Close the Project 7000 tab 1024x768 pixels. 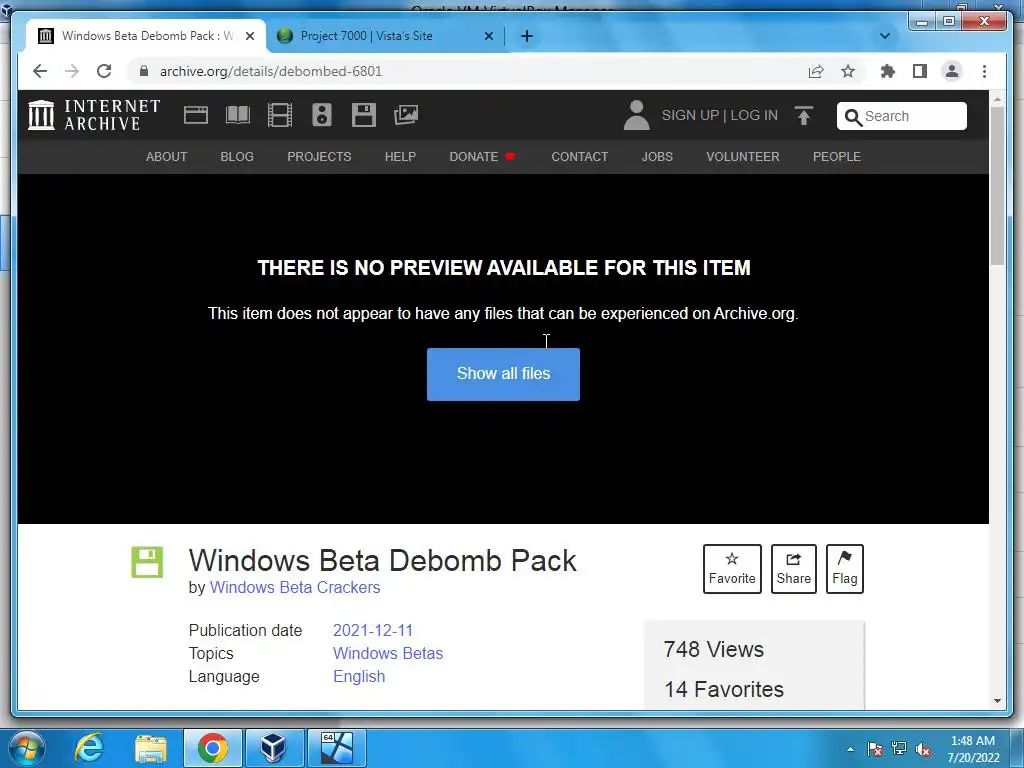[488, 36]
